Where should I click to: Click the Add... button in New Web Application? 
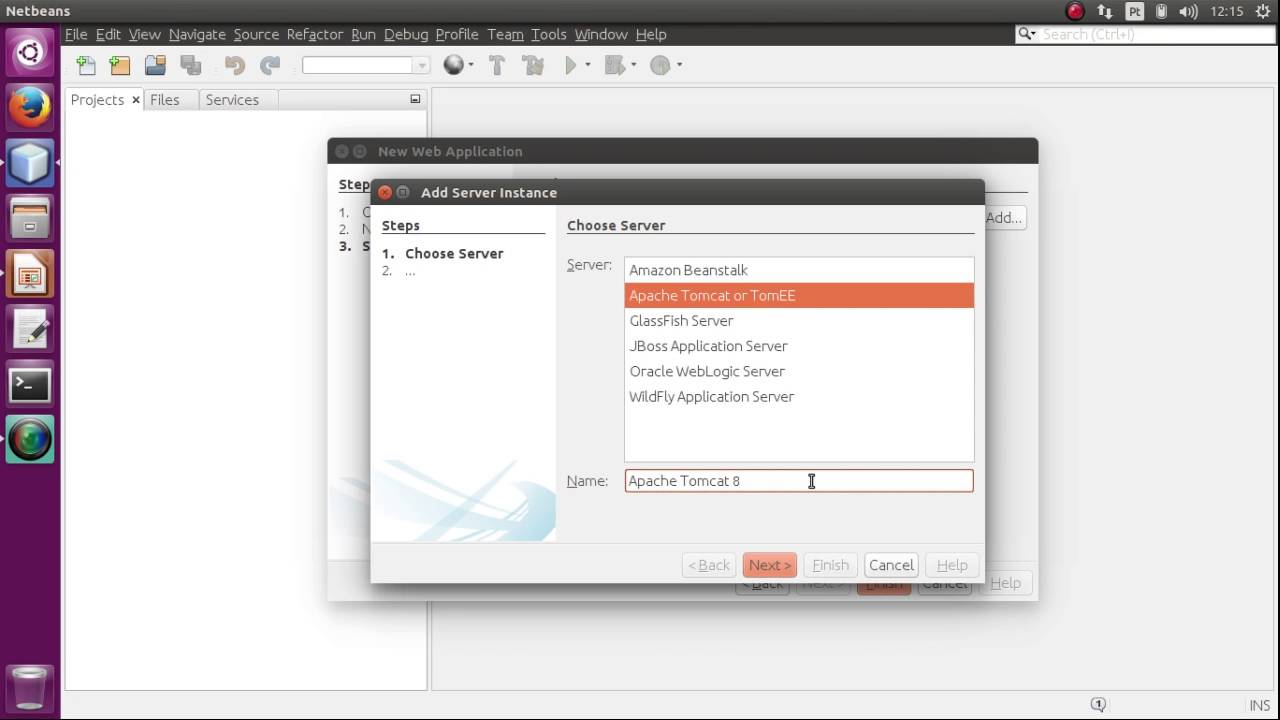(x=1004, y=218)
